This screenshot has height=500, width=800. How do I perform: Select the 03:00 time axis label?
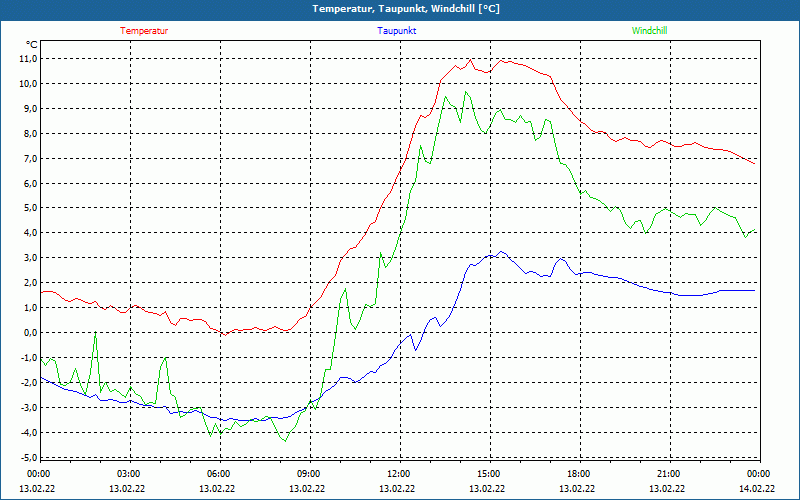pos(129,474)
